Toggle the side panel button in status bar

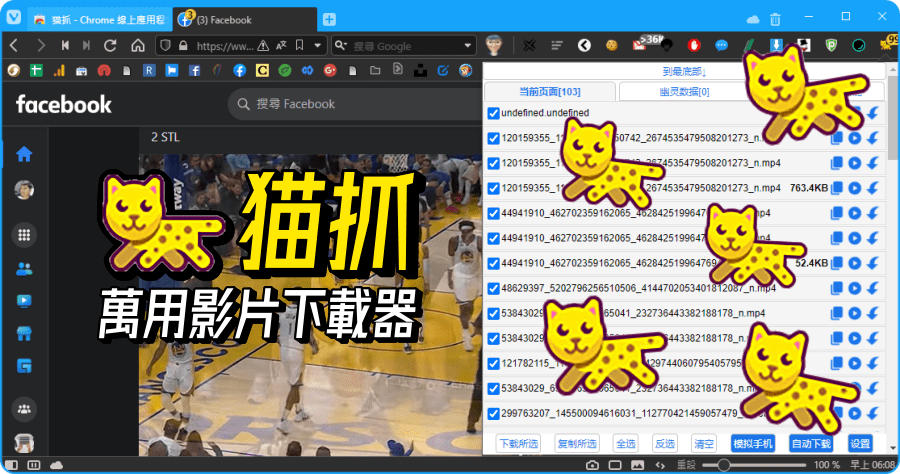tap(11, 465)
